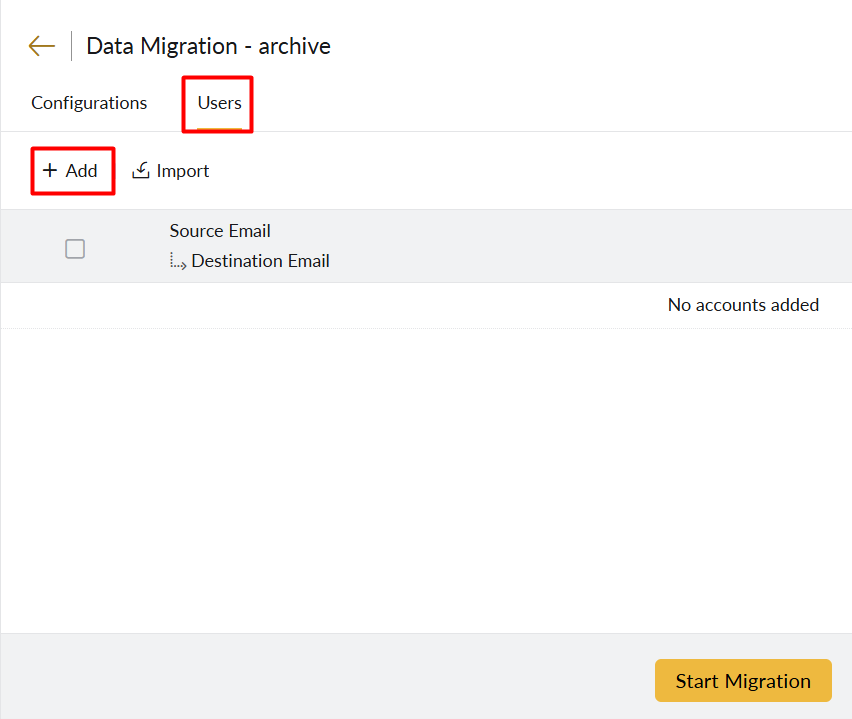Click the dotted arrow before Destination Email
852x719 pixels.
pyautogui.click(x=178, y=261)
